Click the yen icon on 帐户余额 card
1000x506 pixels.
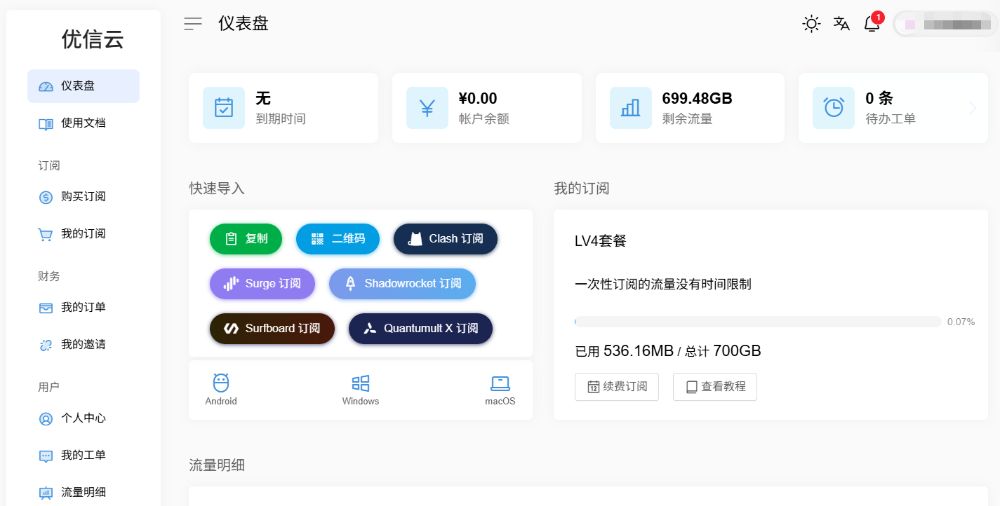point(427,108)
